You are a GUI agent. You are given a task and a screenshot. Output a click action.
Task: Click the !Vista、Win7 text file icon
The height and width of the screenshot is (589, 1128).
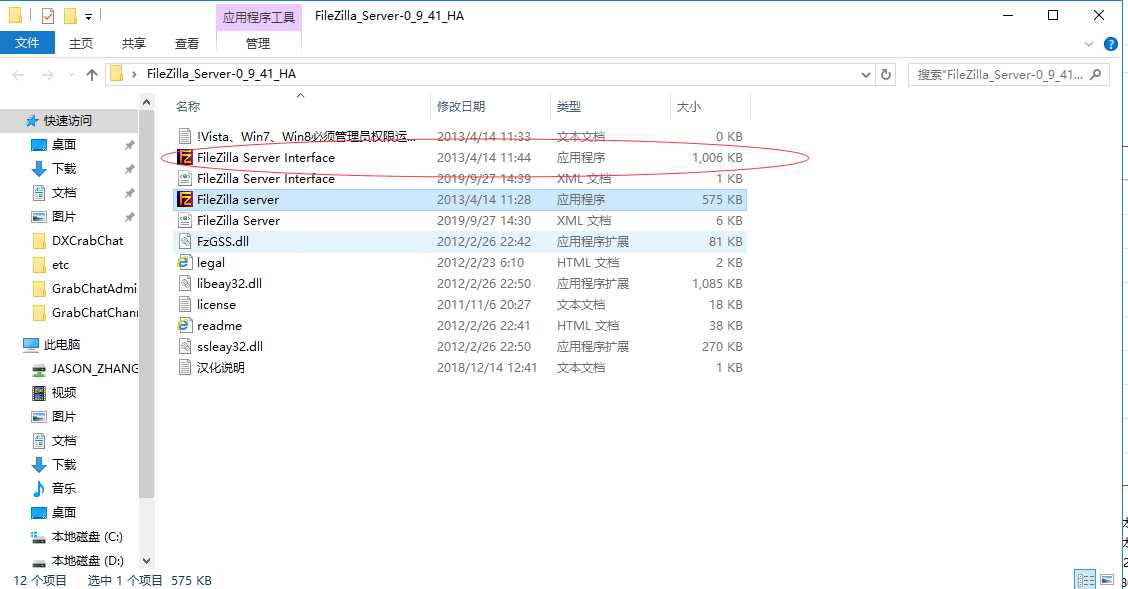point(185,137)
